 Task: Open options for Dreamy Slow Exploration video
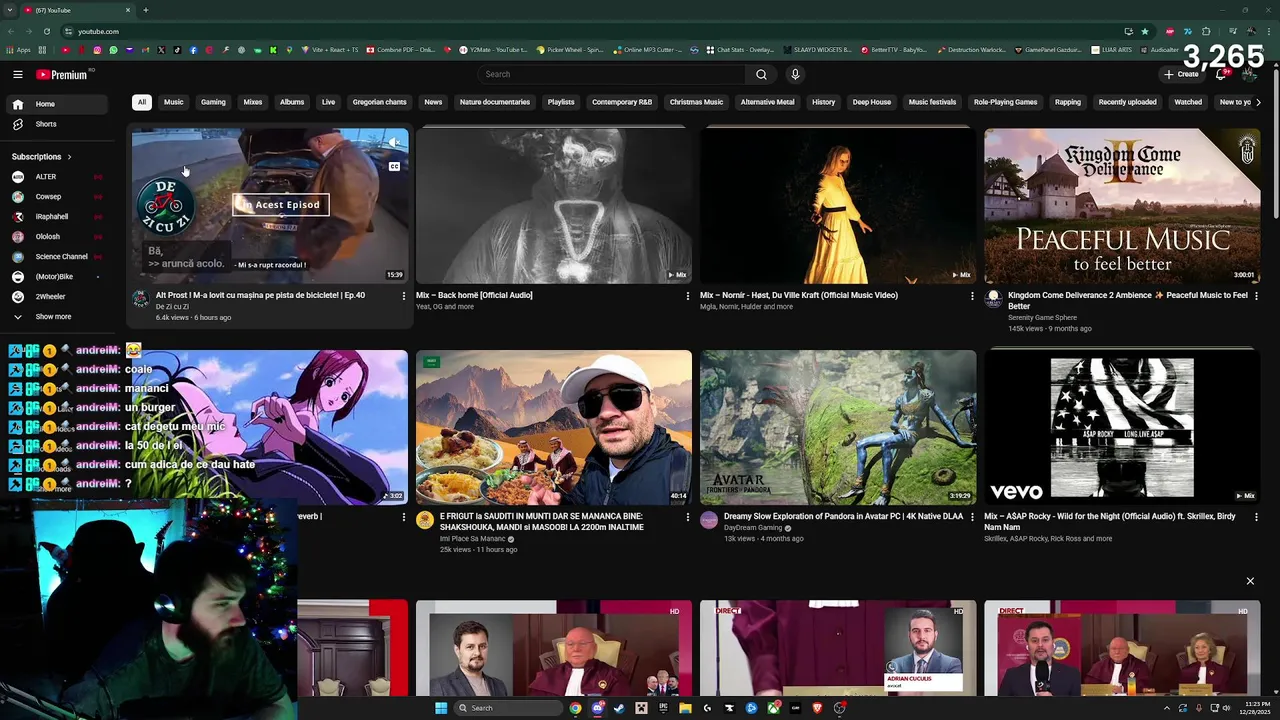point(972,517)
